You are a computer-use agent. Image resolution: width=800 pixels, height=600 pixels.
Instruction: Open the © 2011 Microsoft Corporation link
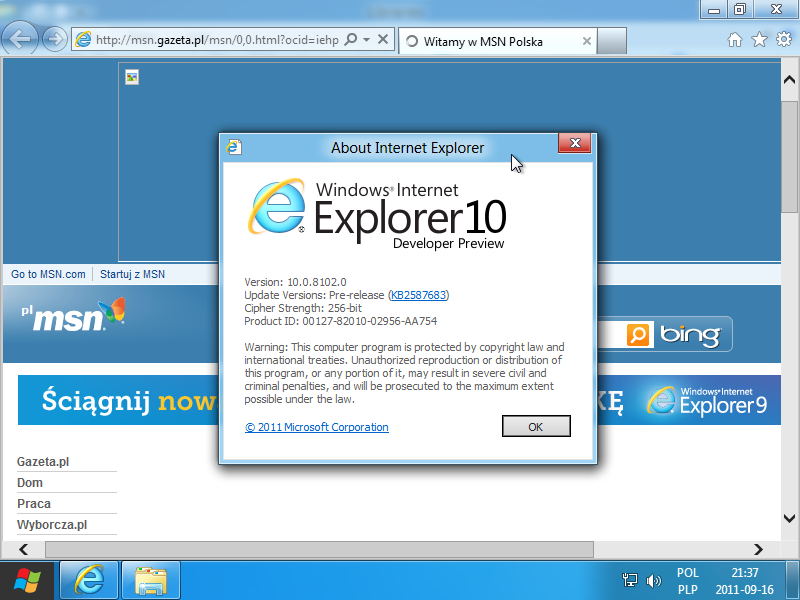[317, 427]
